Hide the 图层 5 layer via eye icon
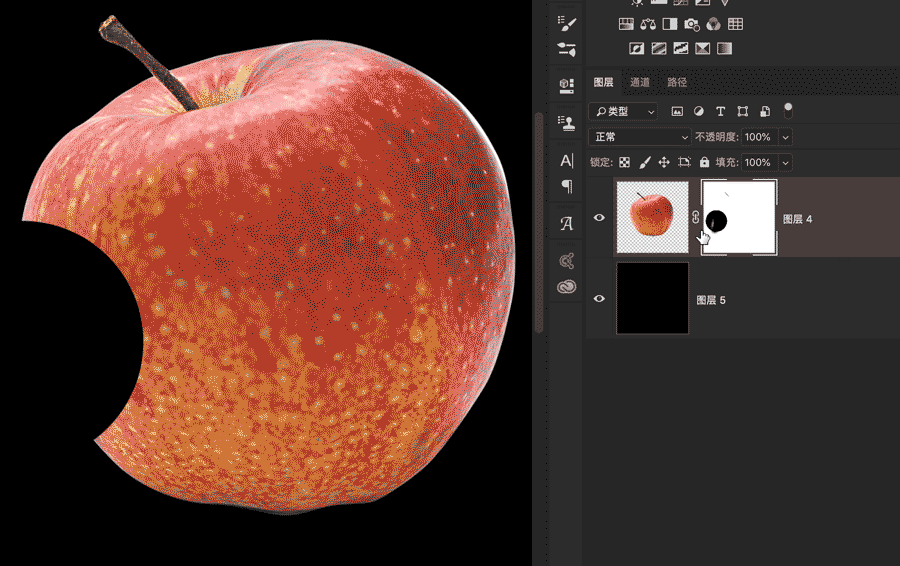900x566 pixels. click(599, 298)
